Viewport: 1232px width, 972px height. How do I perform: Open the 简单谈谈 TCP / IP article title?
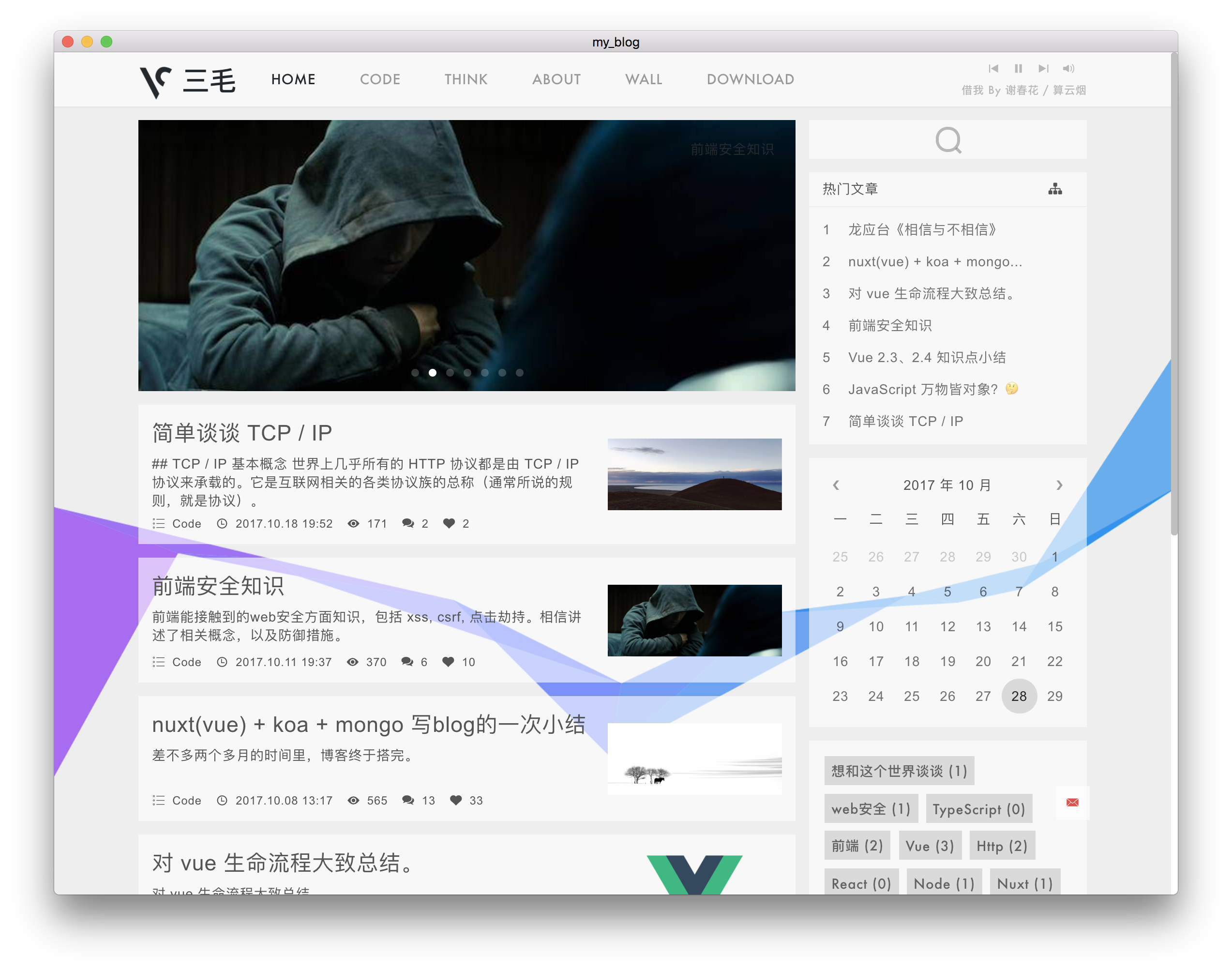(242, 433)
